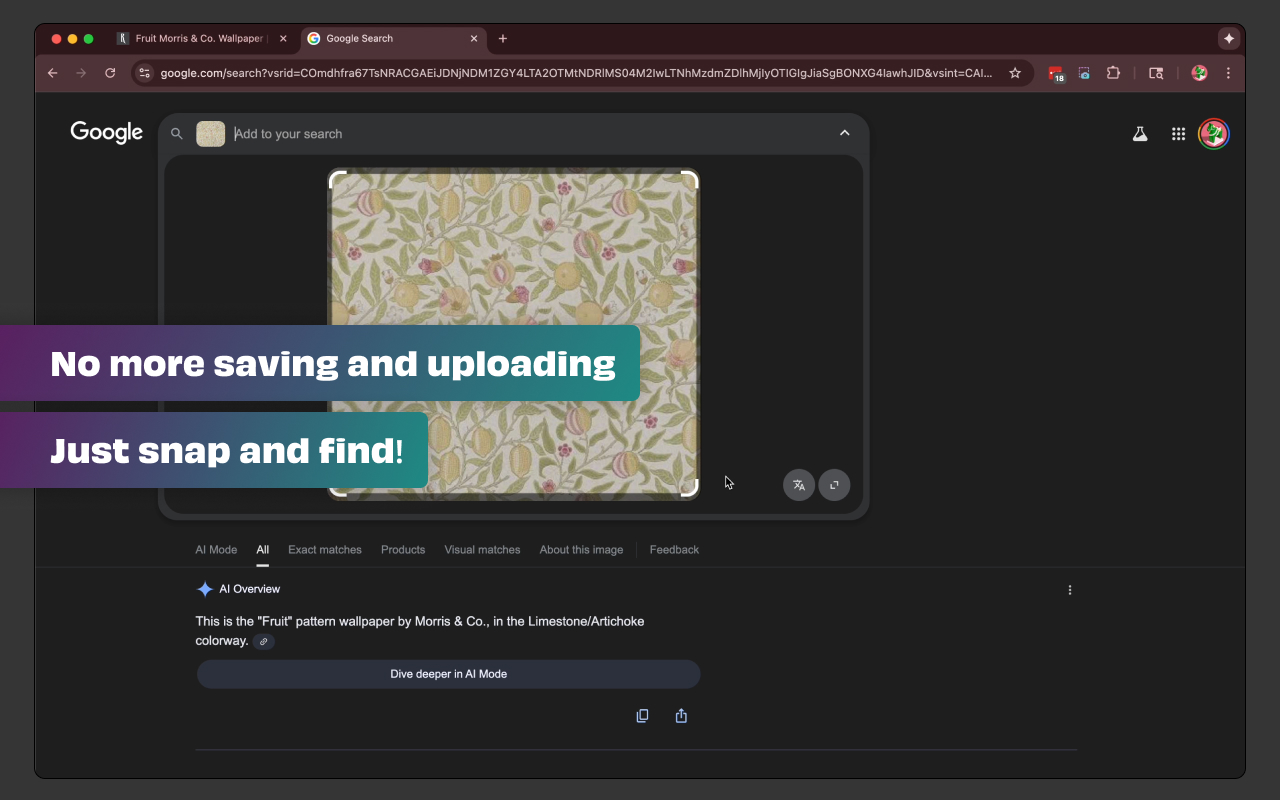Click the Gemini sparkle icon in tab strip

pyautogui.click(x=1229, y=38)
